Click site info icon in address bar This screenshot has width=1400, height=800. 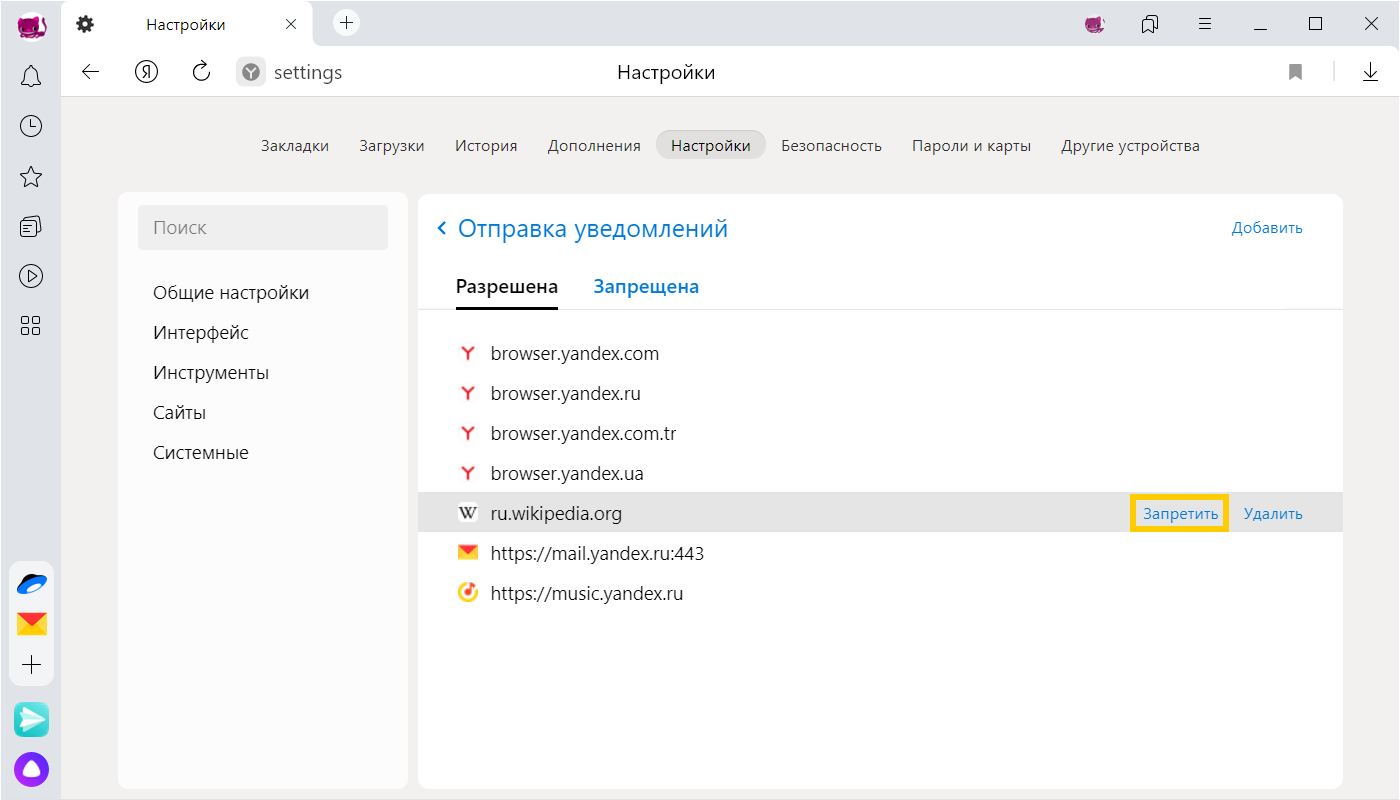251,72
